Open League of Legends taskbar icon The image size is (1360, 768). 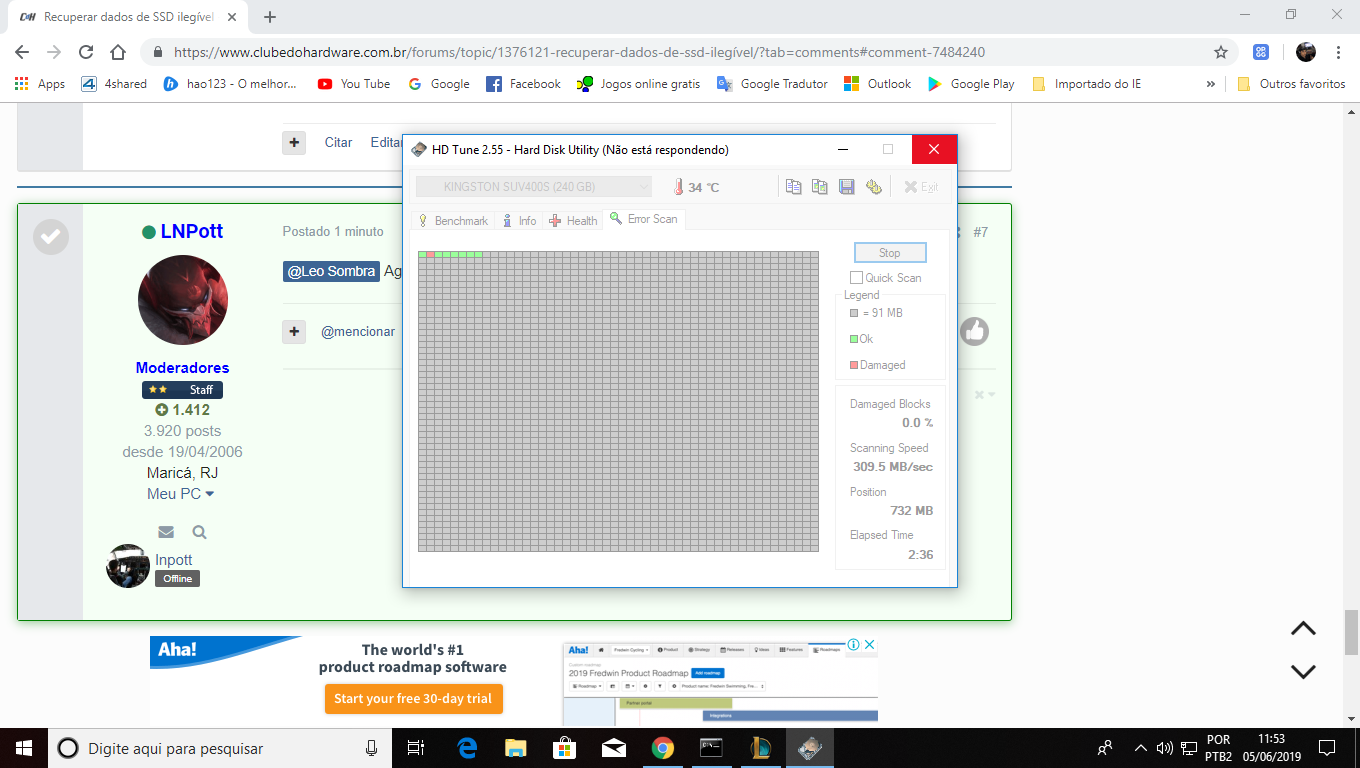(760, 747)
